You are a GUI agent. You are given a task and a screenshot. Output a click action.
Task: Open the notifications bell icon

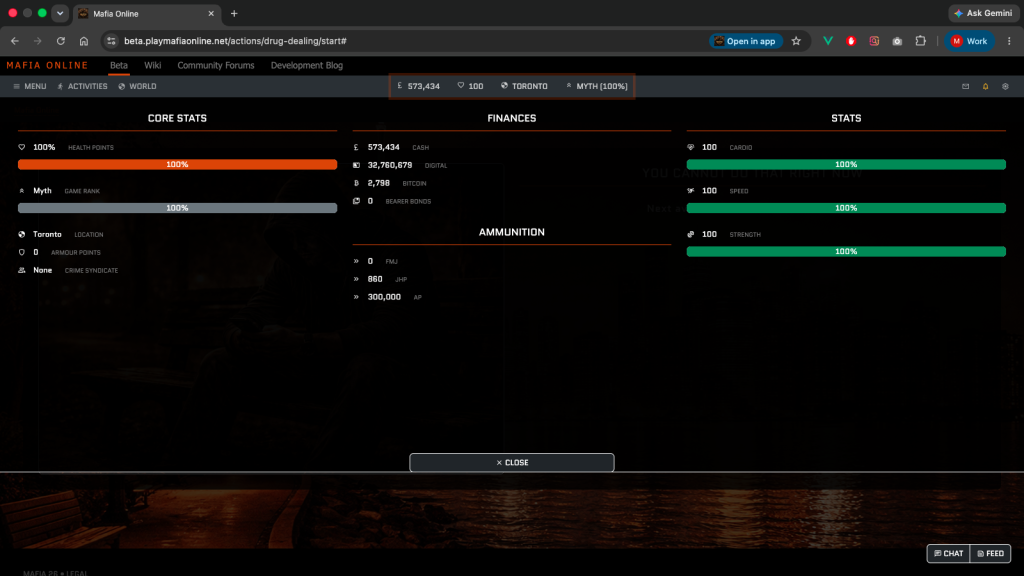(x=985, y=86)
